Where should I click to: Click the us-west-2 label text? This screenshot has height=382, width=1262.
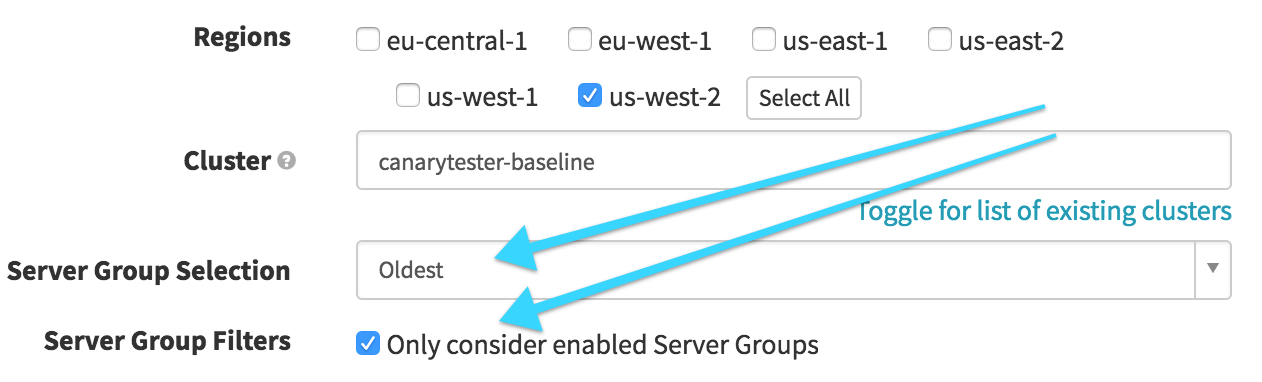click(665, 98)
